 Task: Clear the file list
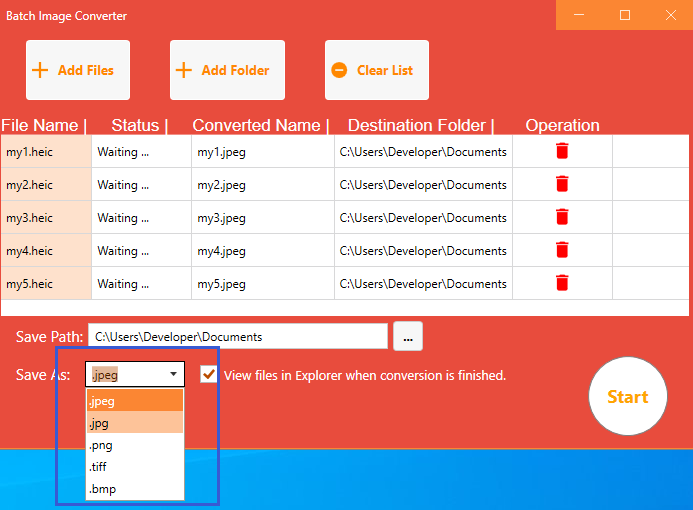(x=376, y=70)
